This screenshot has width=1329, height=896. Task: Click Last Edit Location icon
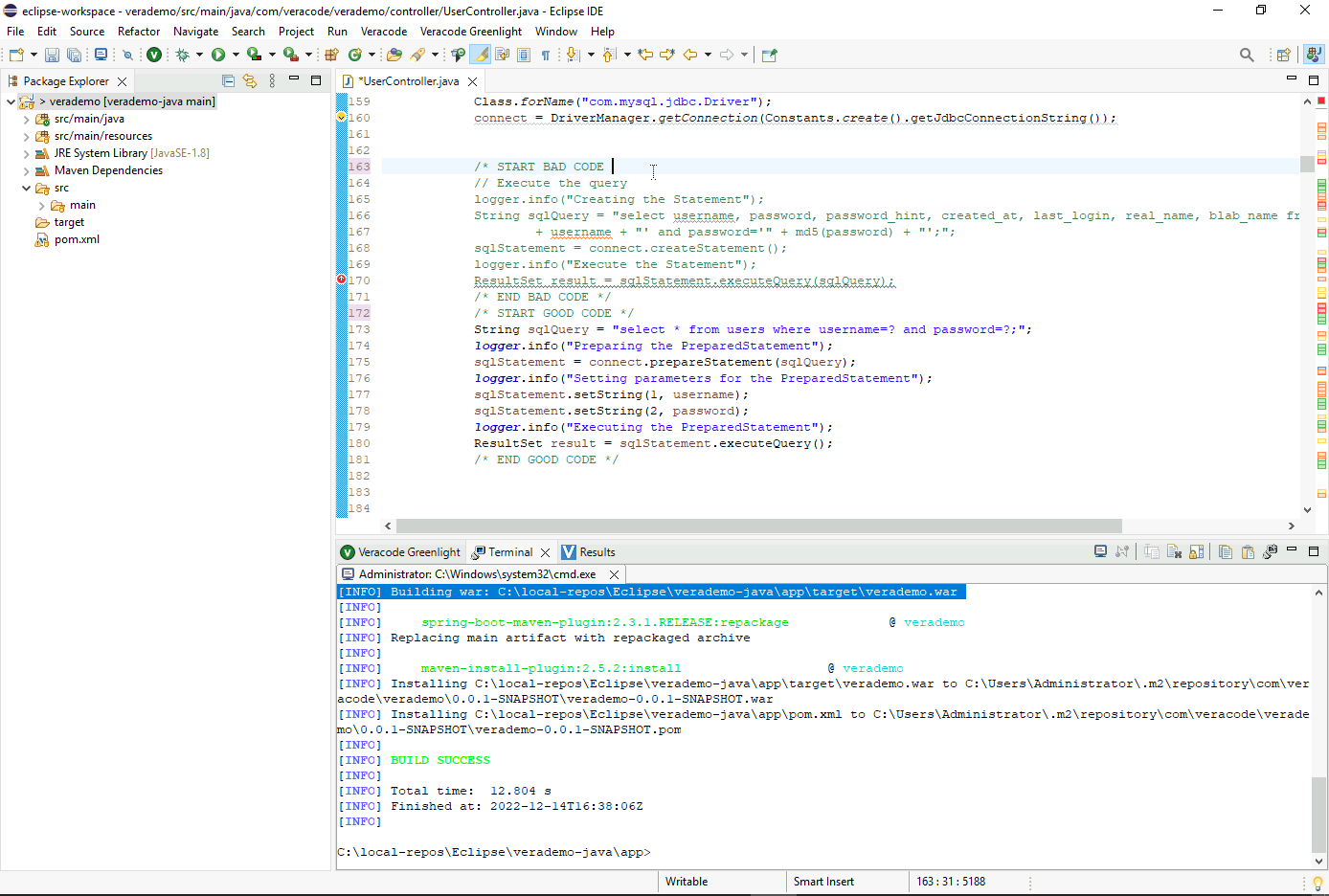point(645,55)
